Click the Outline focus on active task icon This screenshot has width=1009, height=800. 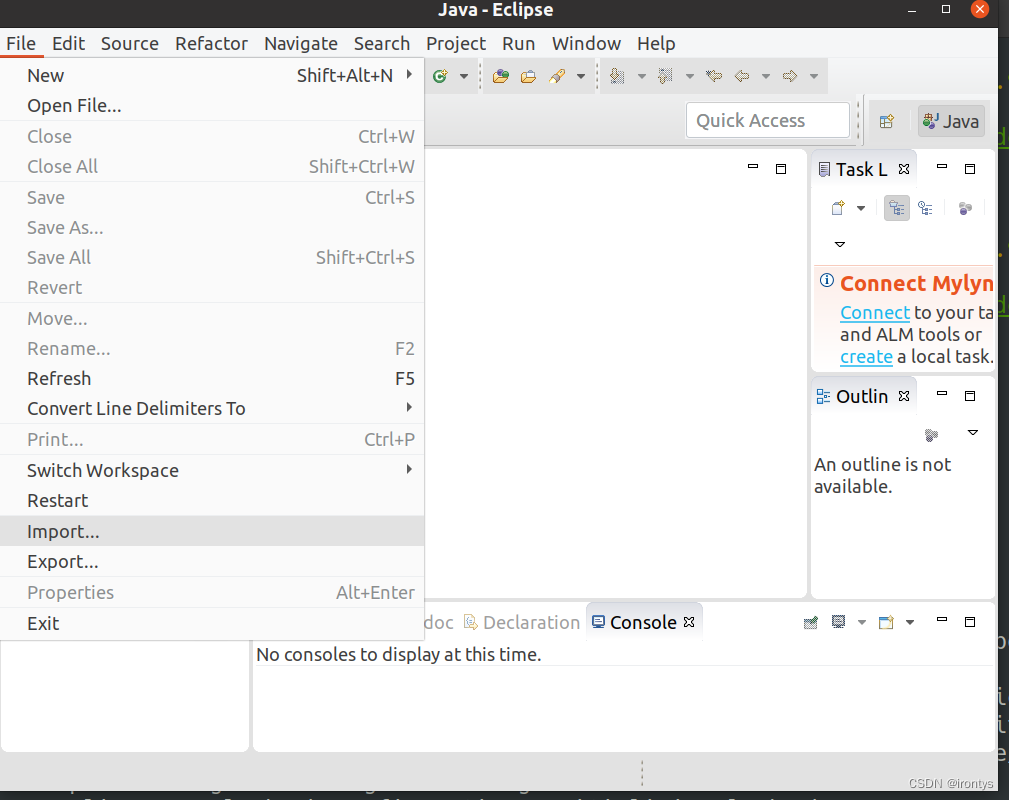coord(931,435)
